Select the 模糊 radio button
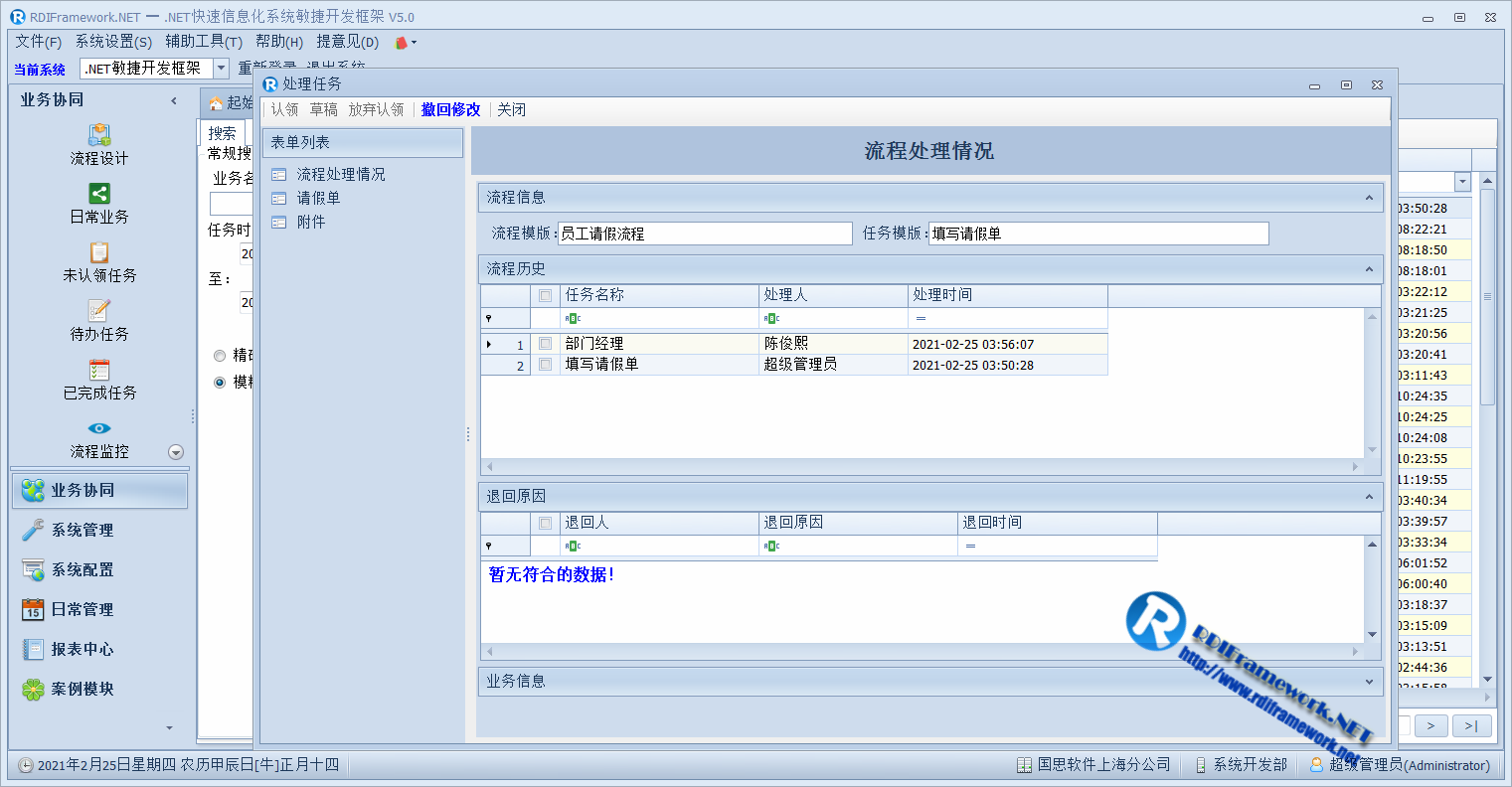This screenshot has width=1512, height=787. (x=220, y=383)
